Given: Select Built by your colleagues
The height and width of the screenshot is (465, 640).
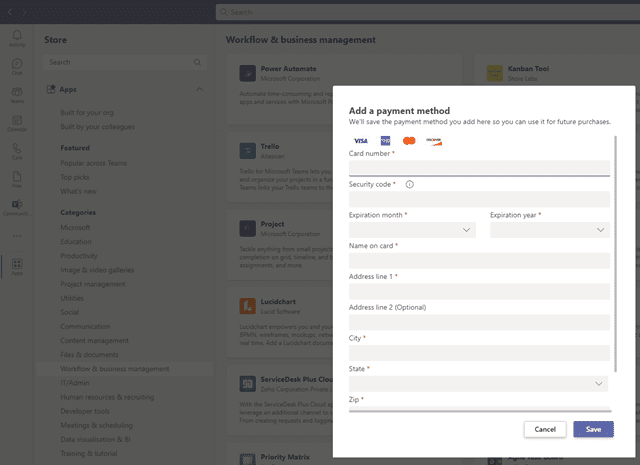Looking at the screenshot, I should (97, 127).
